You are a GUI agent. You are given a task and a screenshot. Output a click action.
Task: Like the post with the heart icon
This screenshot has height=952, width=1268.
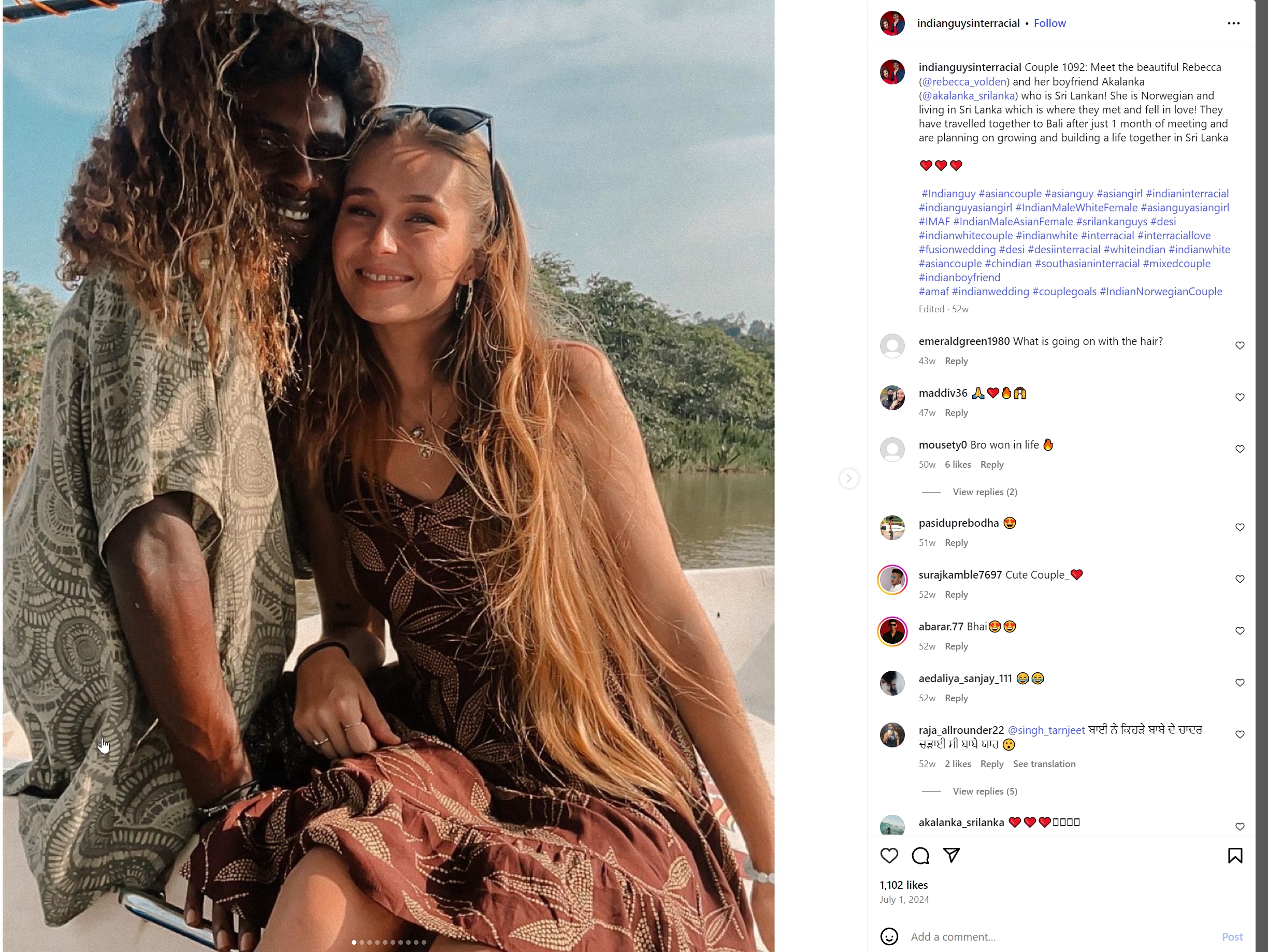(889, 856)
